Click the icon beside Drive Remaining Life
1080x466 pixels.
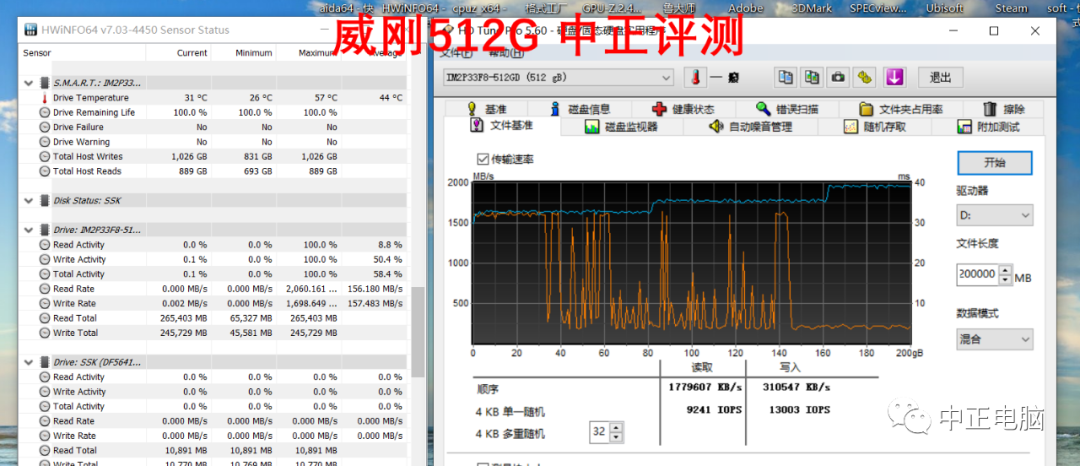click(x=45, y=112)
